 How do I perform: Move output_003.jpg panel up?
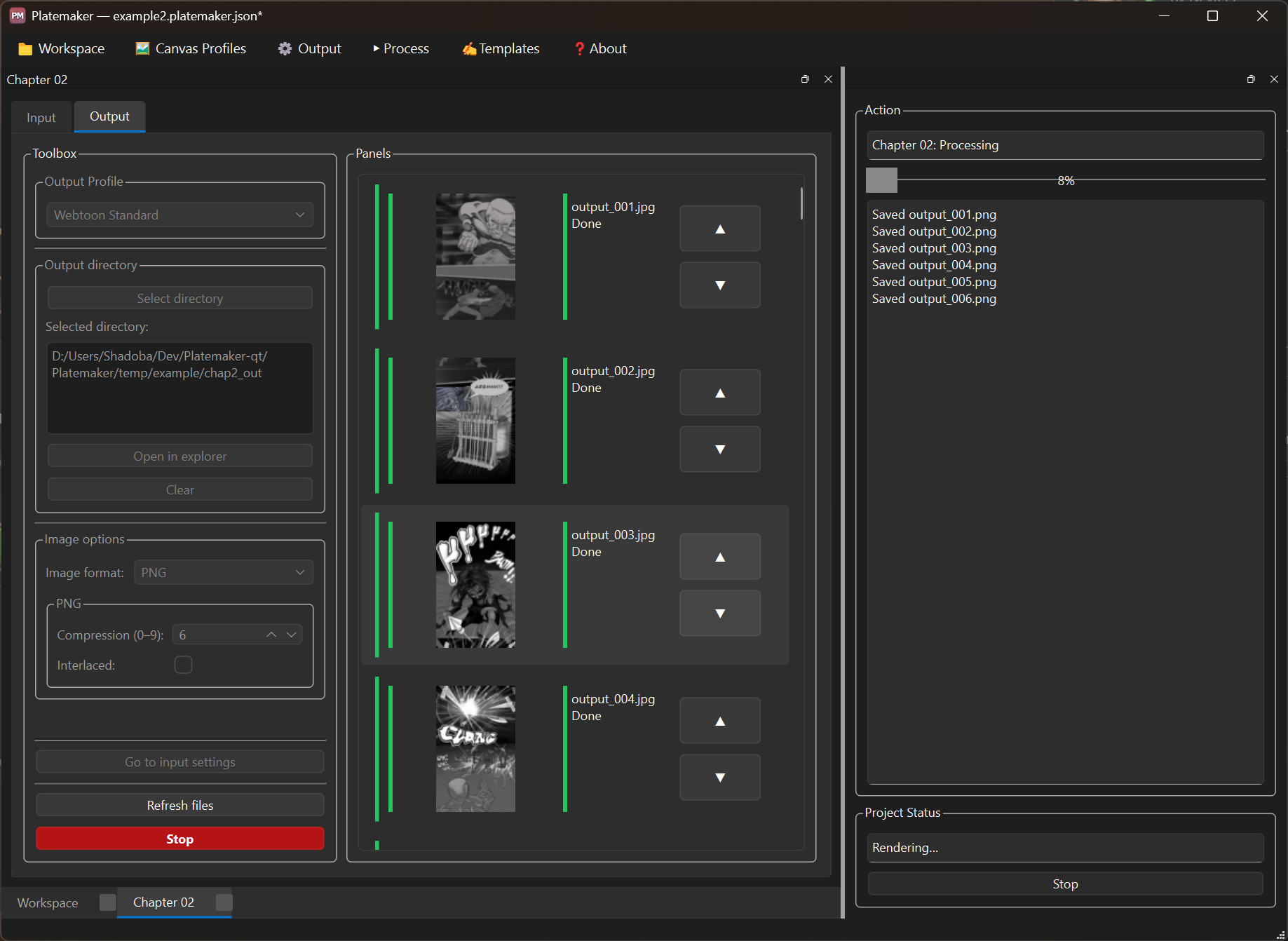pos(719,557)
